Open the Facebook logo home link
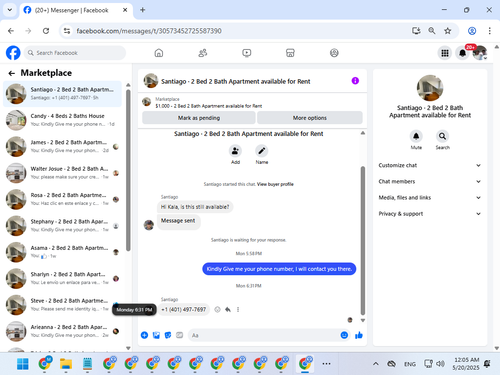This screenshot has width=500, height=375. 13,53
